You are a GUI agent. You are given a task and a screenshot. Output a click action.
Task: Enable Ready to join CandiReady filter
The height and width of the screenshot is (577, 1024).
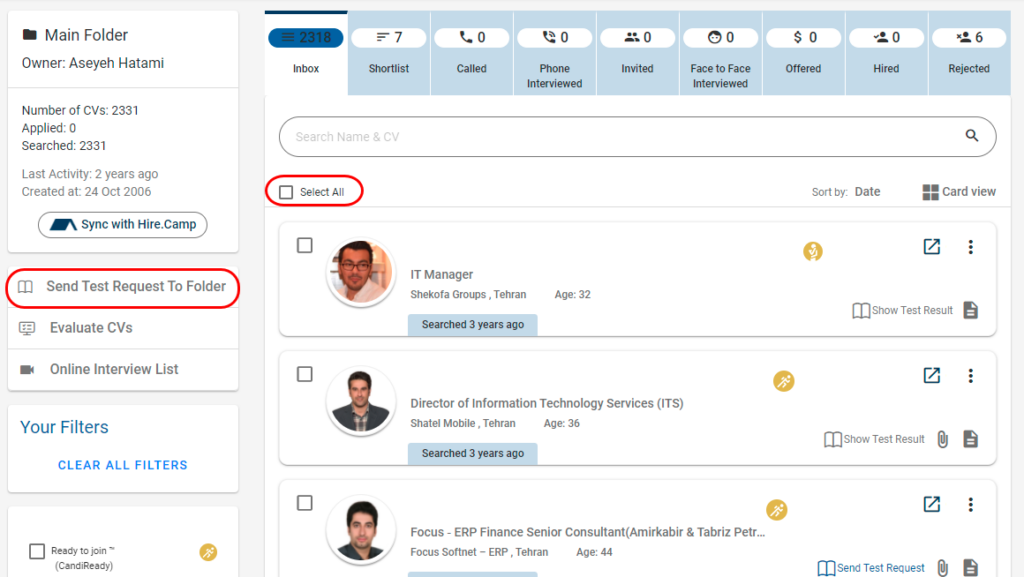click(37, 551)
